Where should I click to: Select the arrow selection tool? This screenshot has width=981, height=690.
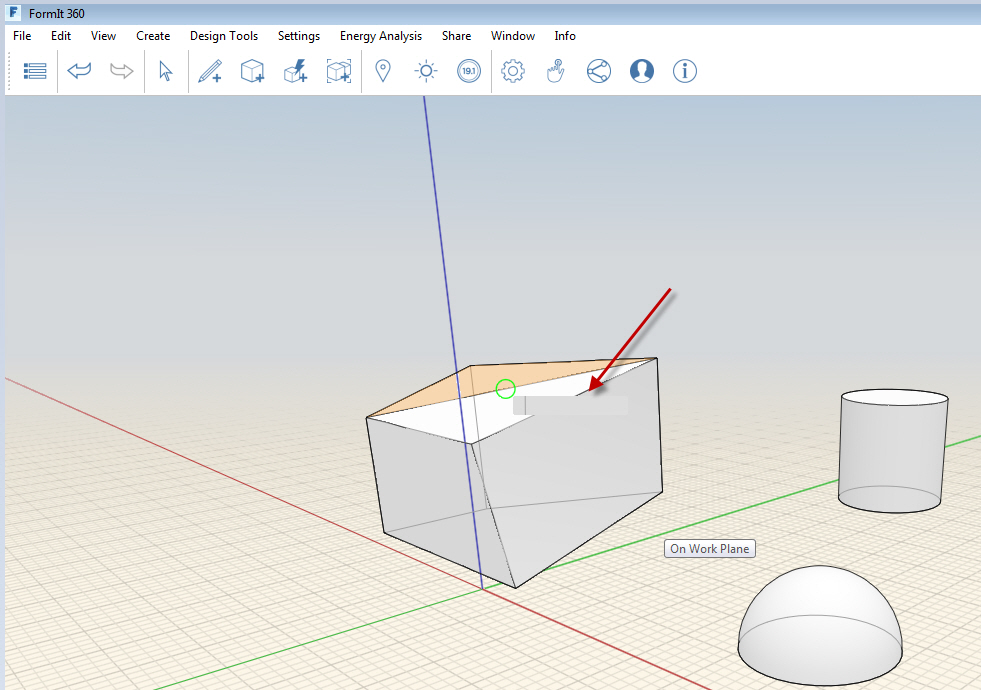[x=165, y=71]
